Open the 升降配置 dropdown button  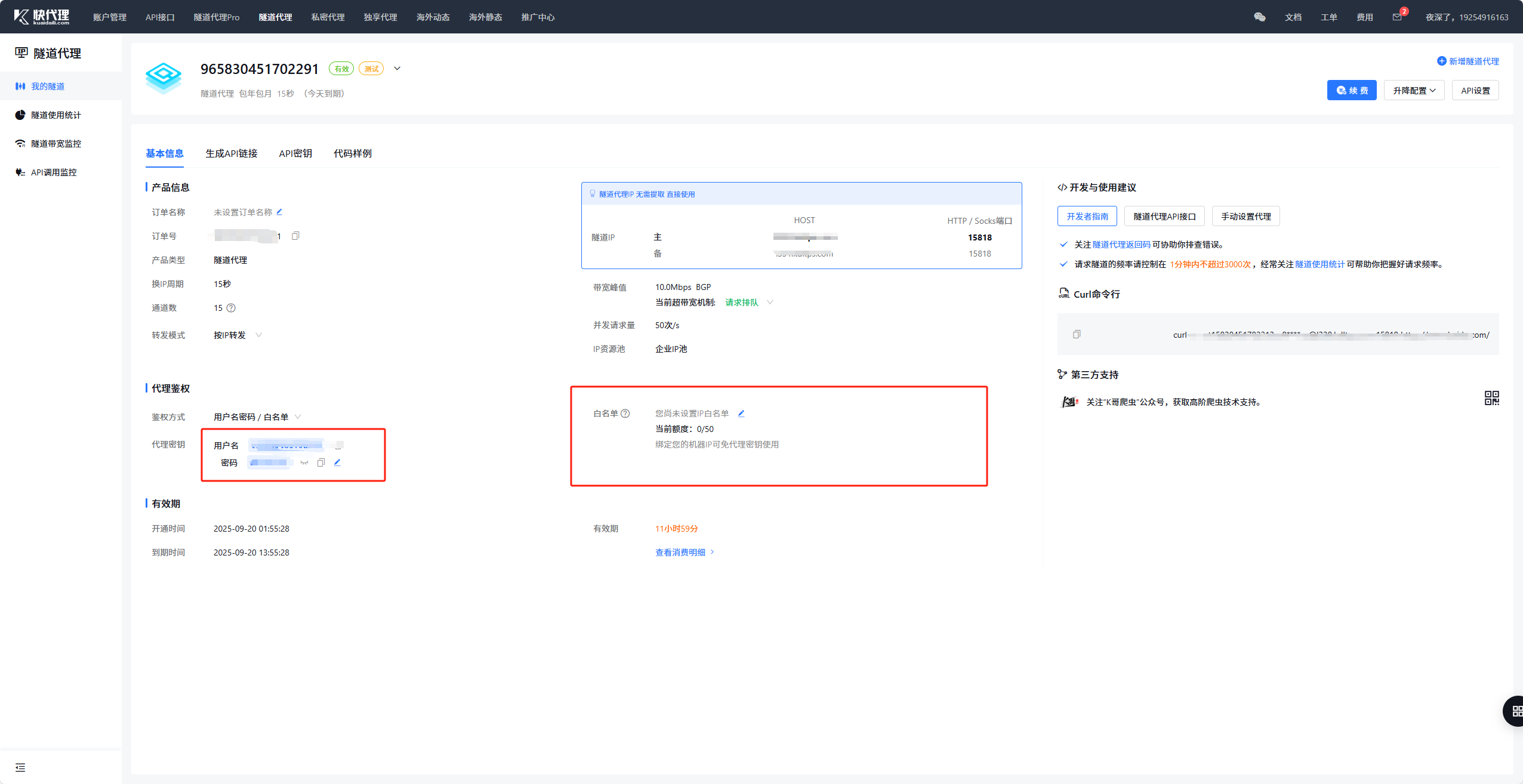1414,90
